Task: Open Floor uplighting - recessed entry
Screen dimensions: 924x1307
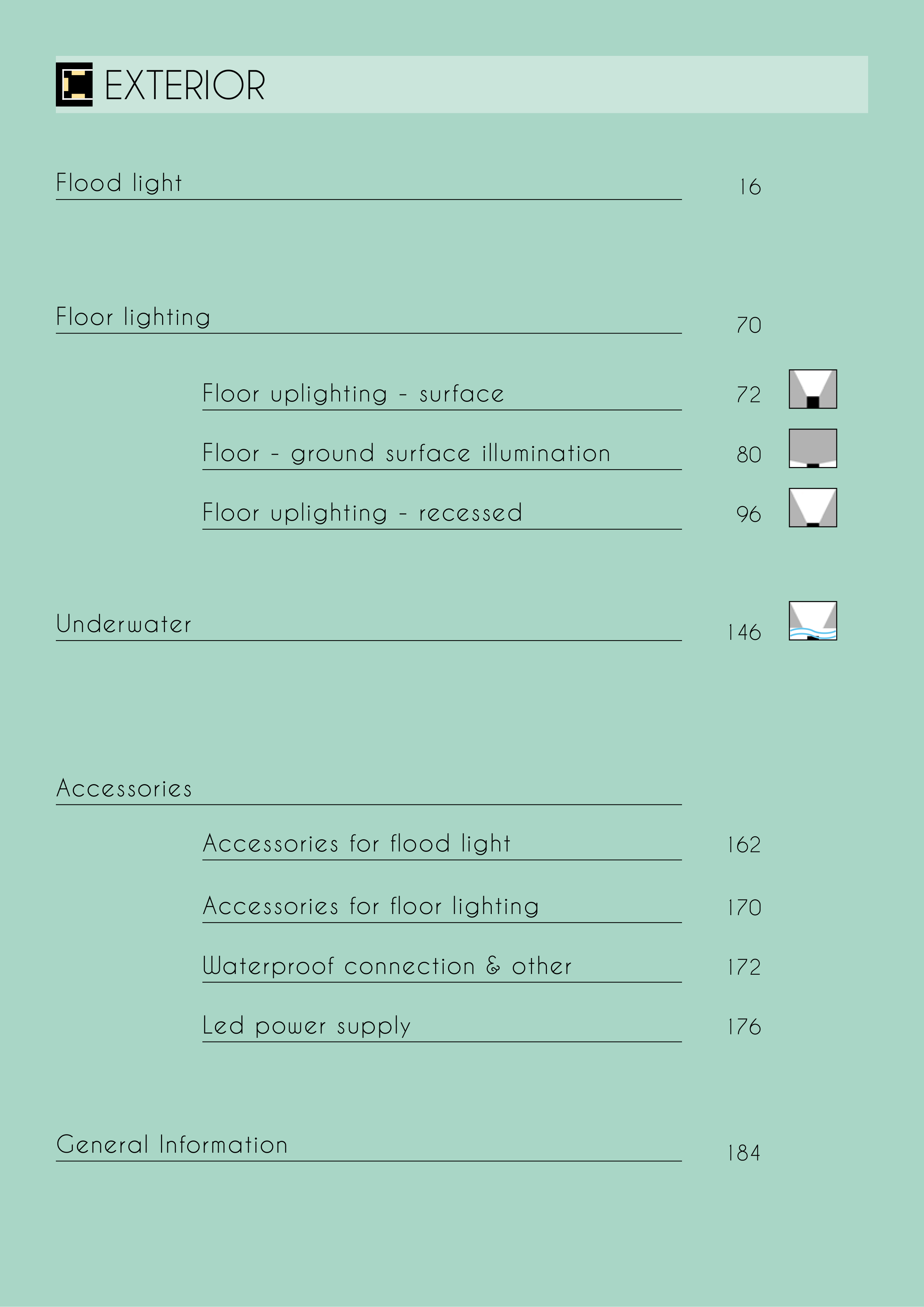Action: point(362,513)
